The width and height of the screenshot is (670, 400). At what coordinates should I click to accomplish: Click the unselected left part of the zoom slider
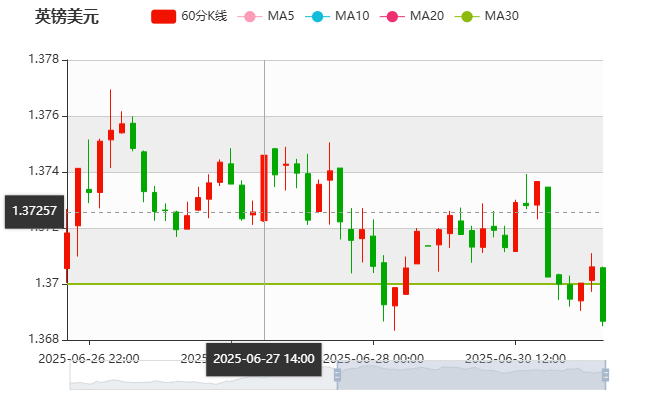click(203, 375)
